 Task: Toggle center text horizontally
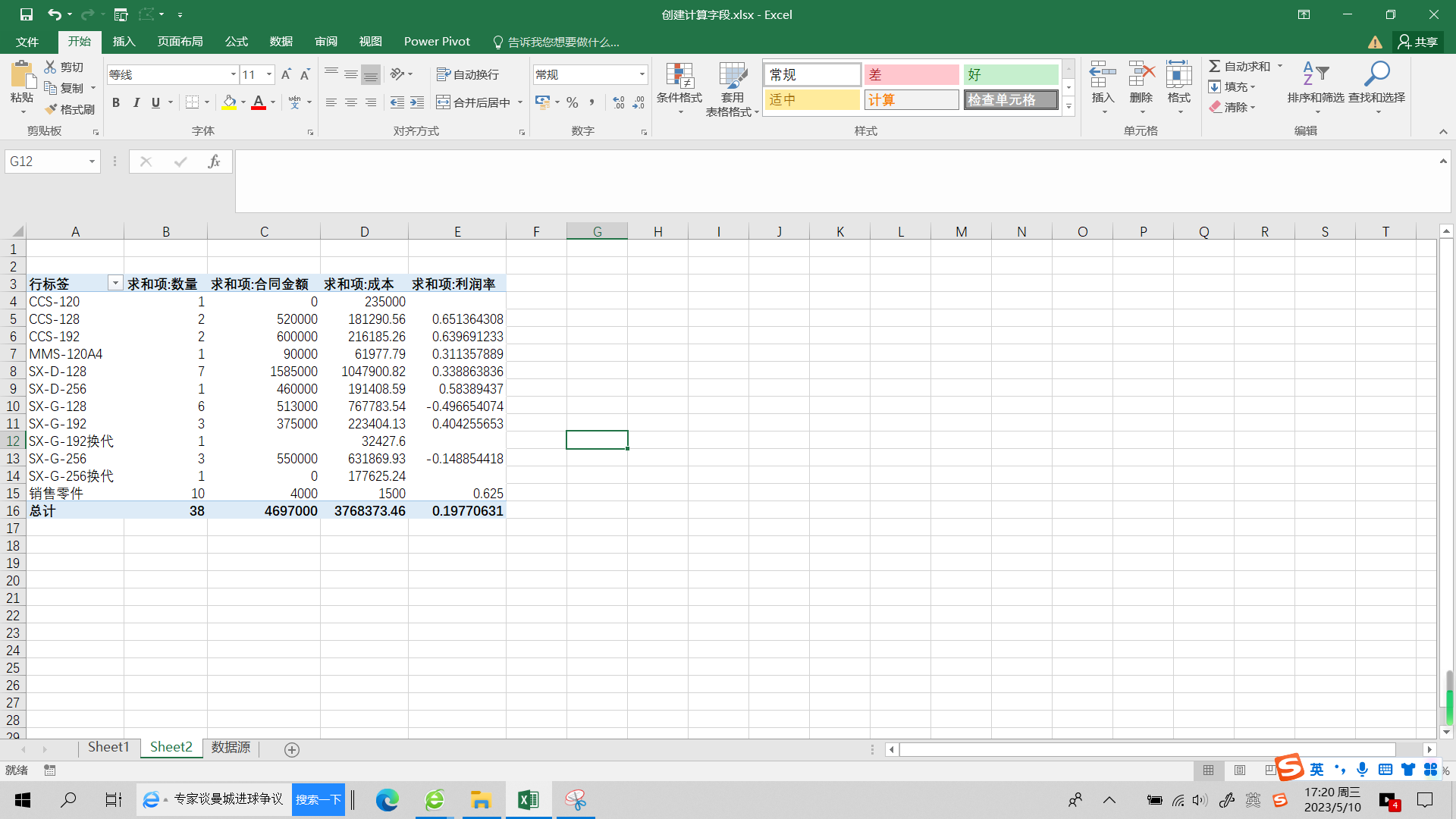point(351,102)
